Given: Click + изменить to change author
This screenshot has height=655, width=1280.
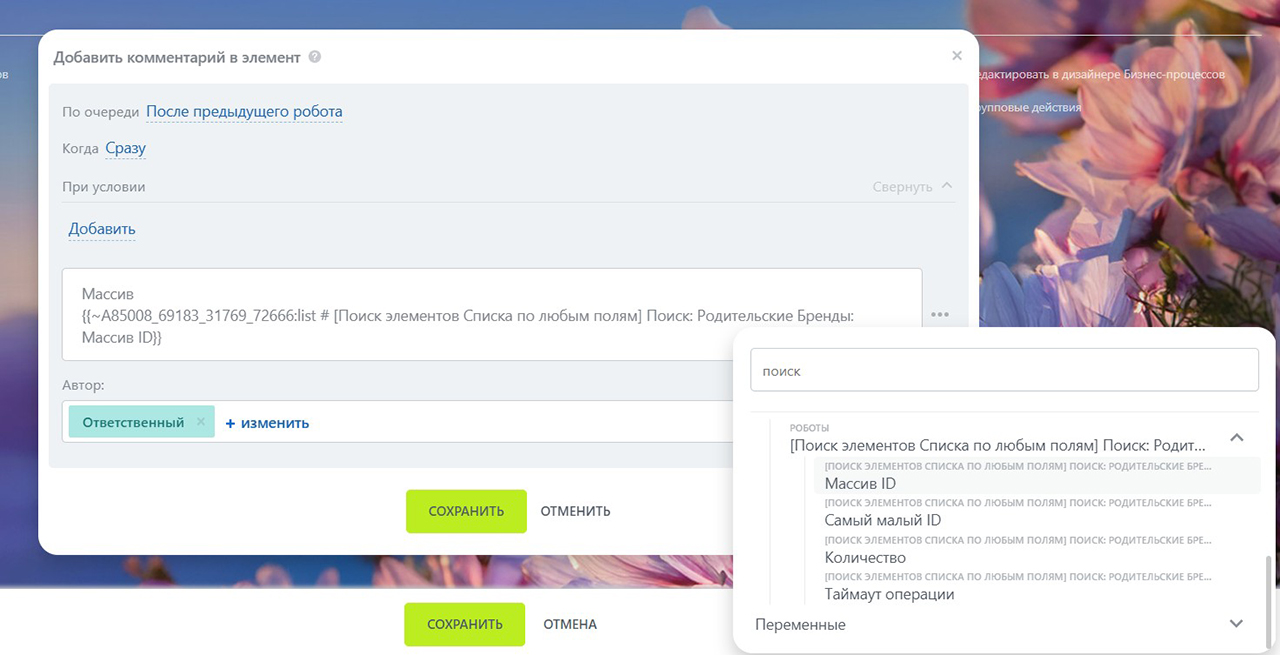Looking at the screenshot, I should click(267, 423).
